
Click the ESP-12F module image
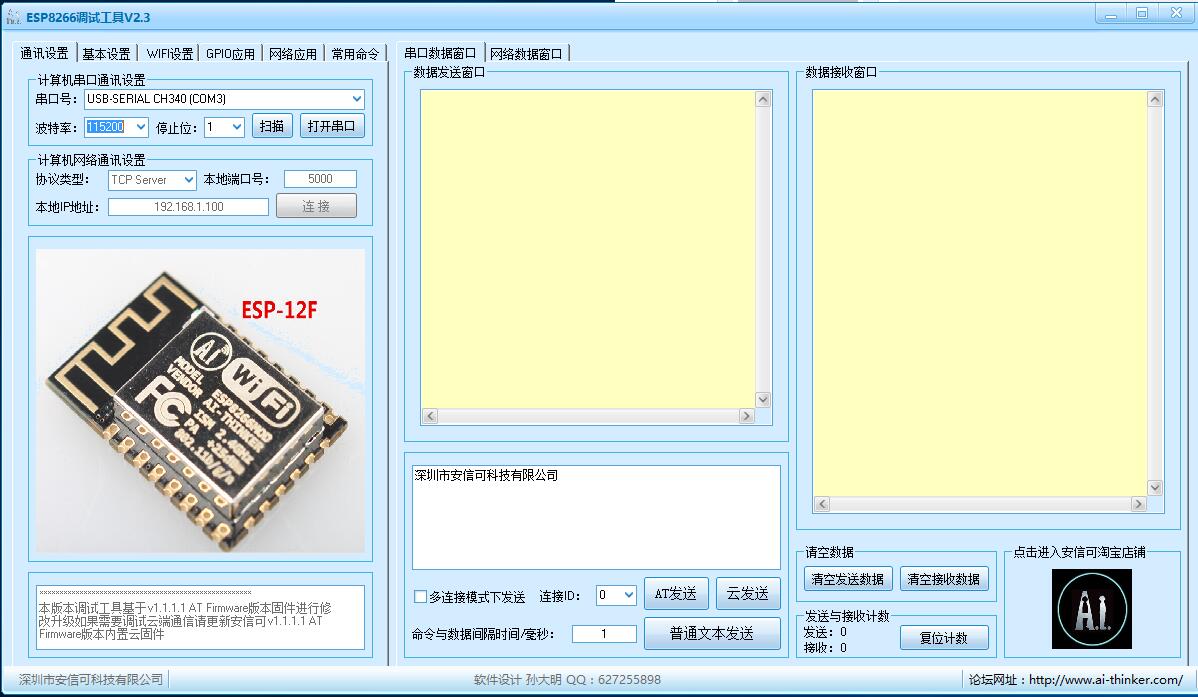[200, 400]
